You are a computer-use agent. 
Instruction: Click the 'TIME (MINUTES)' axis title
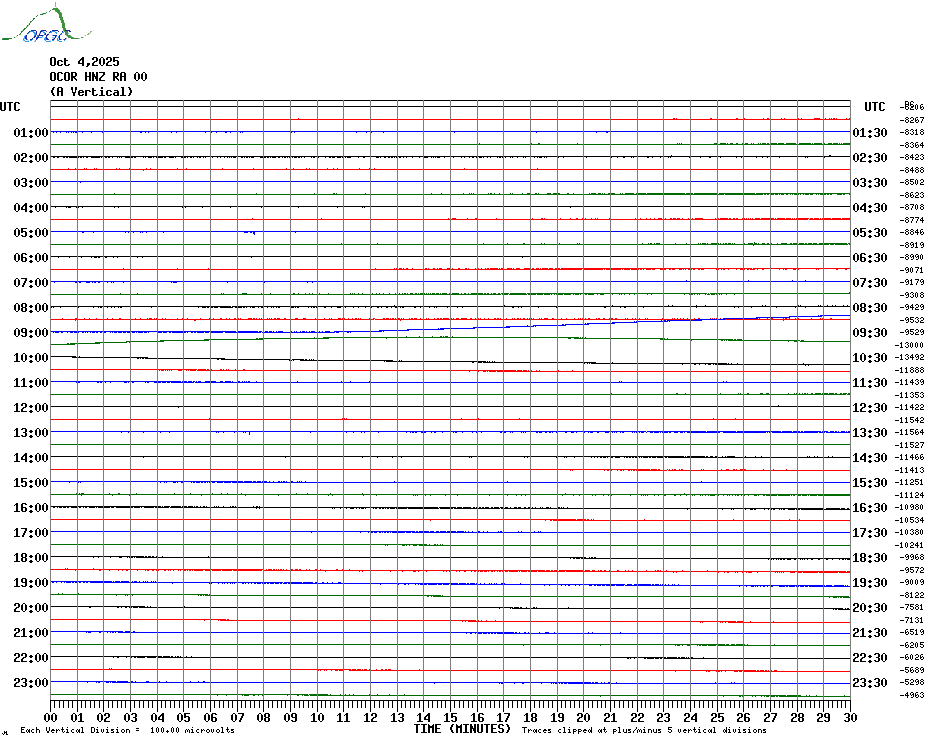[462, 729]
